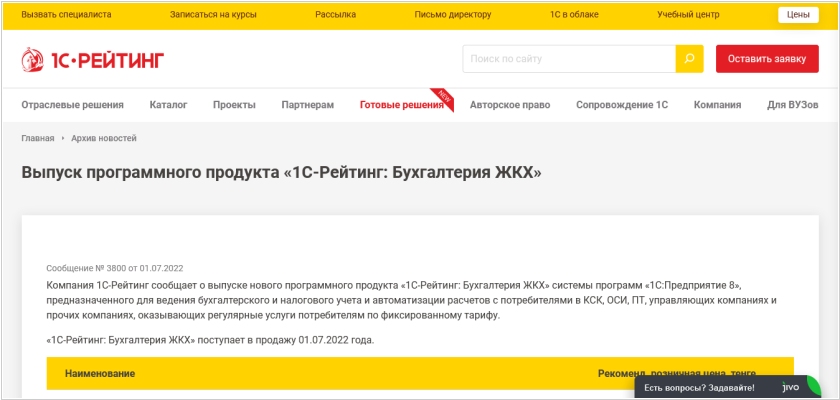Click the 1С-Рейтинг logo
The height and width of the screenshot is (400, 840).
[93, 59]
